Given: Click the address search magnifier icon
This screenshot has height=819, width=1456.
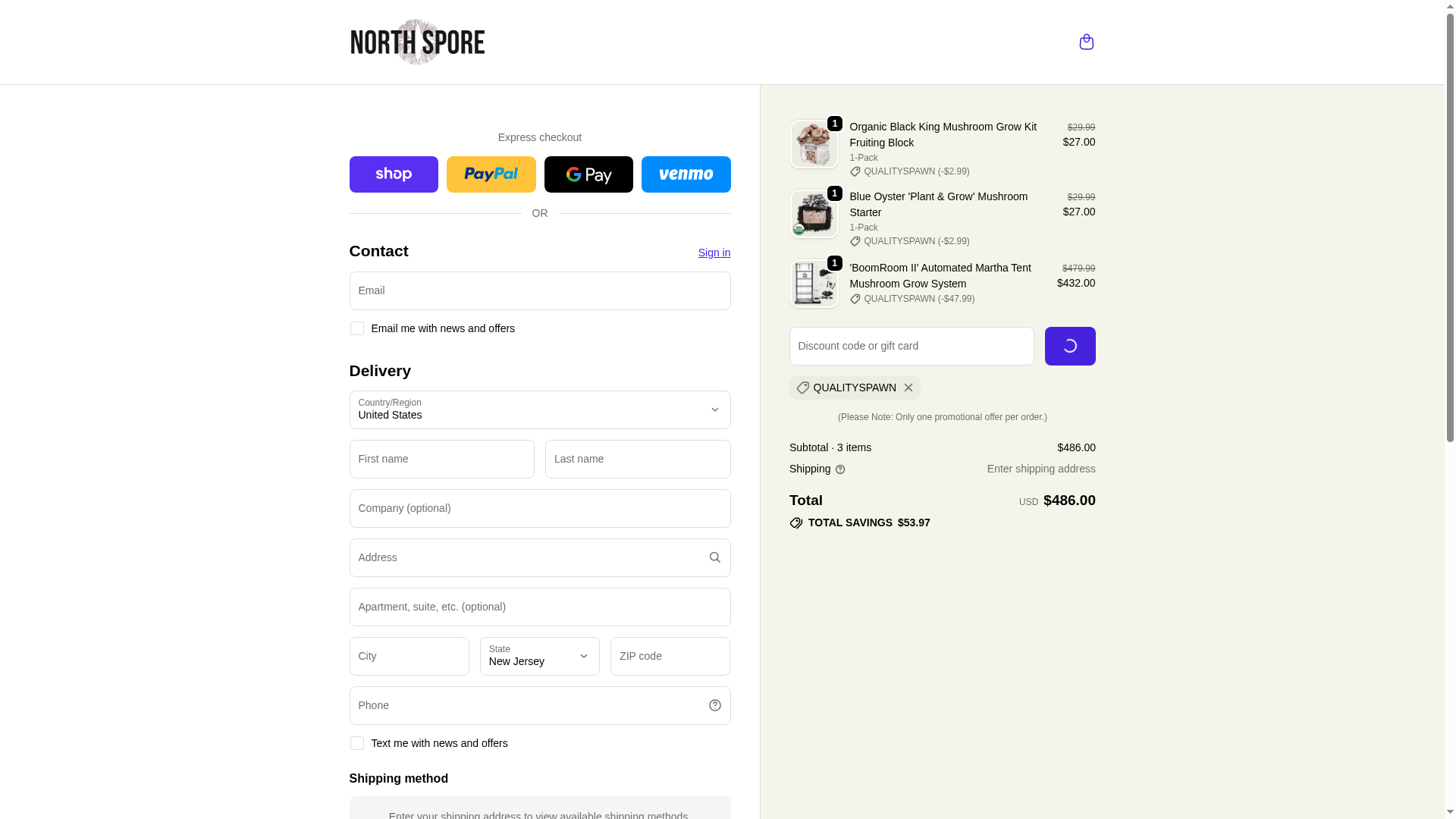Looking at the screenshot, I should (x=714, y=557).
